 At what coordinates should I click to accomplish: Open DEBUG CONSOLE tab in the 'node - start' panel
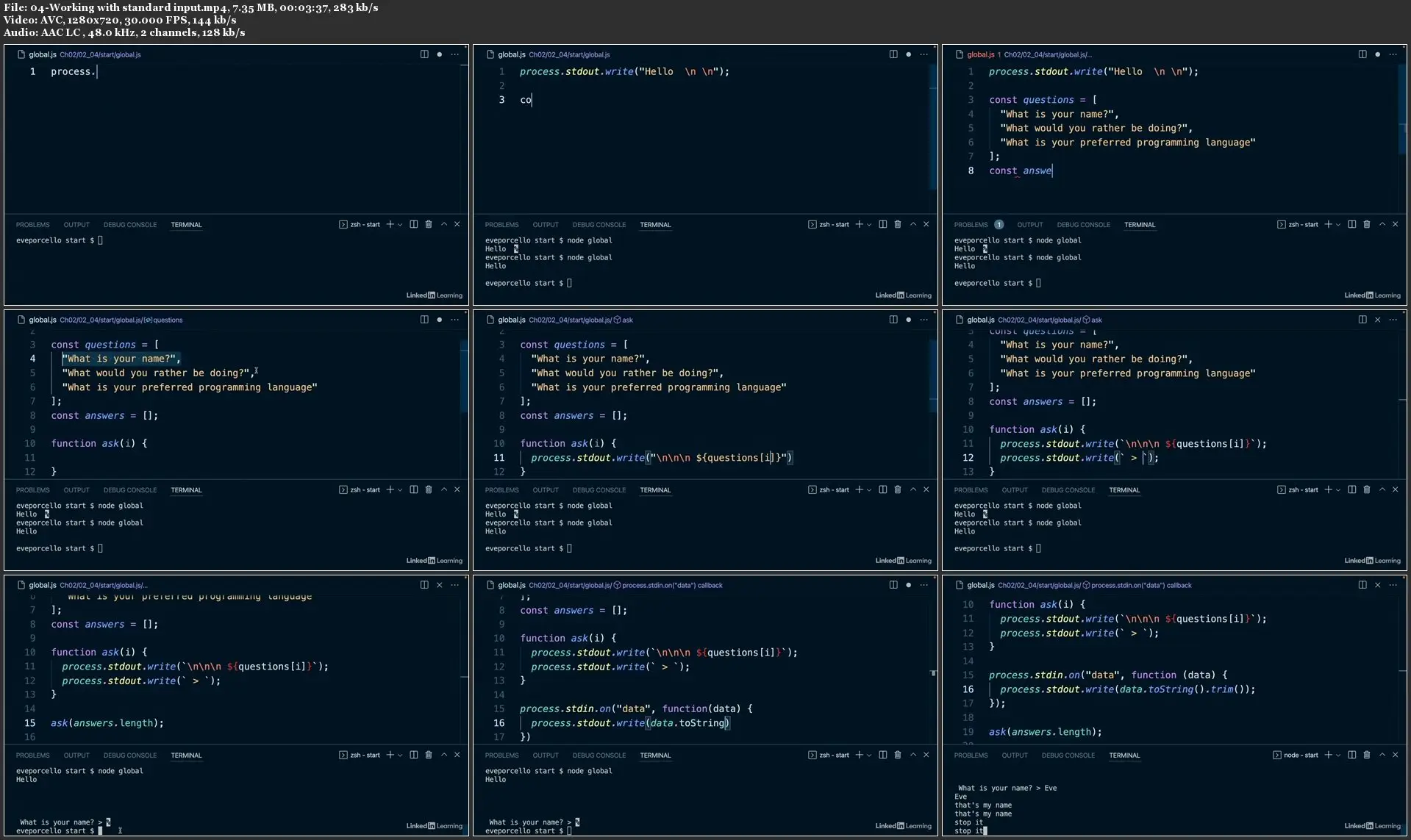1068,755
